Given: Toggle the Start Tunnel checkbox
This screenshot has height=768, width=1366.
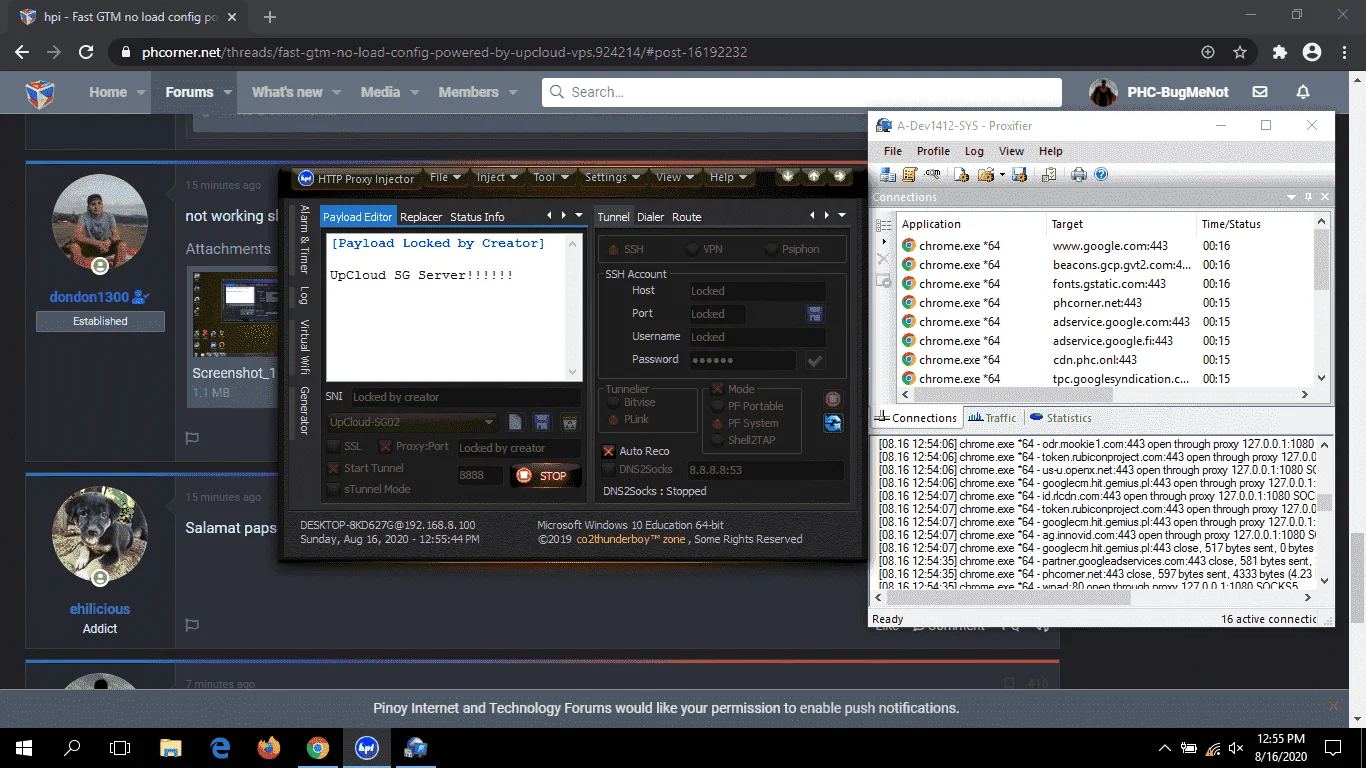Looking at the screenshot, I should coord(334,468).
